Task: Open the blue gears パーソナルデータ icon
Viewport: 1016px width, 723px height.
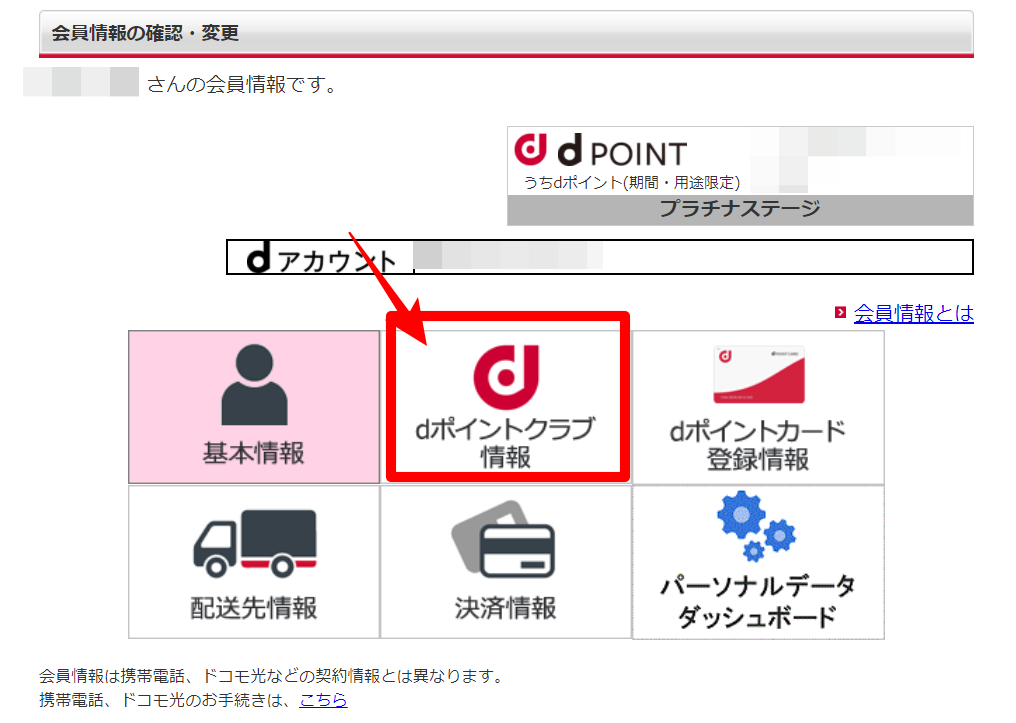Action: (x=756, y=525)
